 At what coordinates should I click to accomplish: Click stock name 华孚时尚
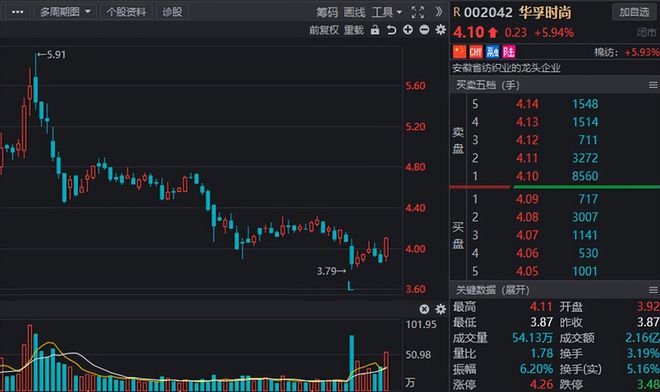click(x=545, y=12)
